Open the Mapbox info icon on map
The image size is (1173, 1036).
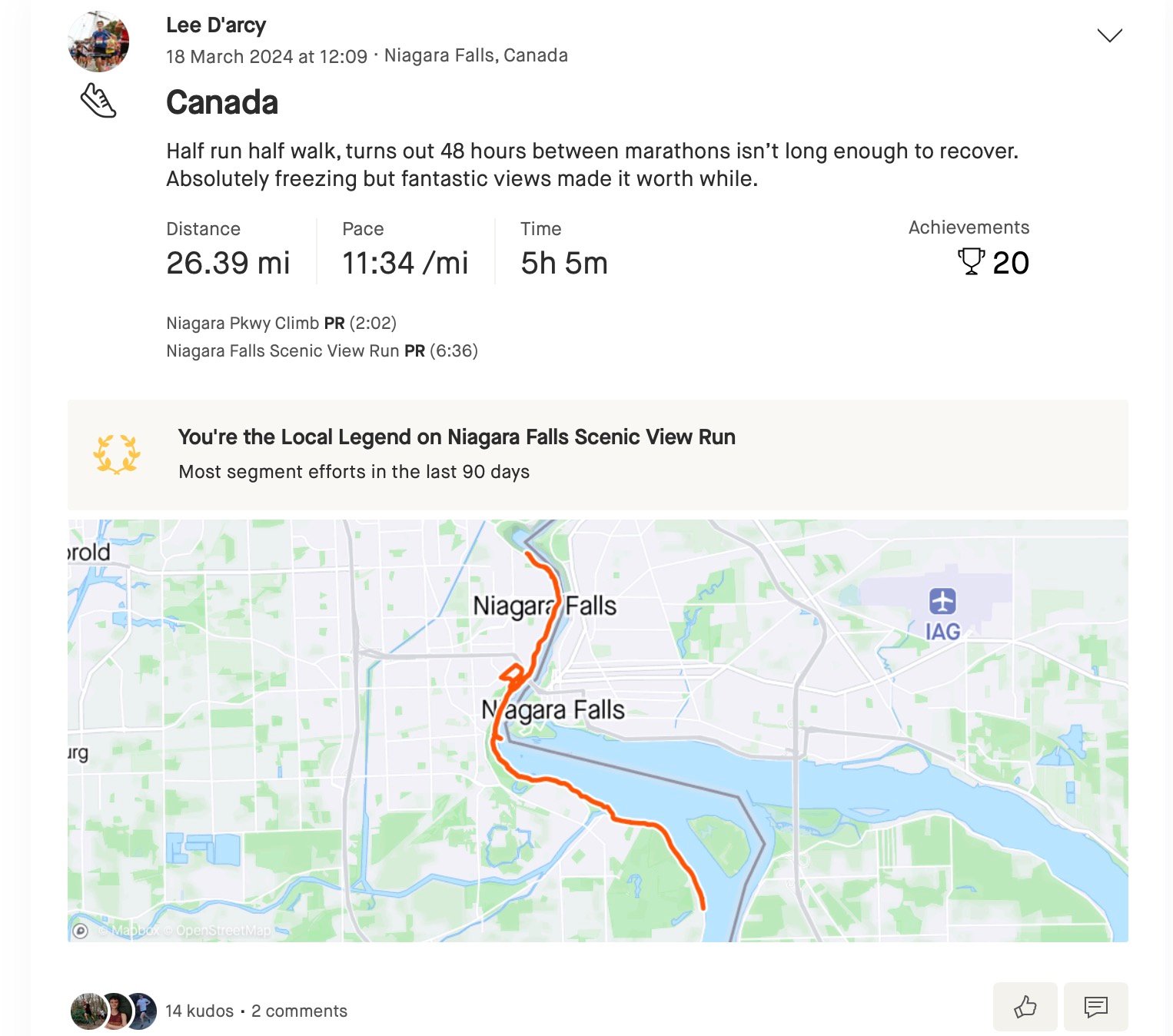point(80,931)
